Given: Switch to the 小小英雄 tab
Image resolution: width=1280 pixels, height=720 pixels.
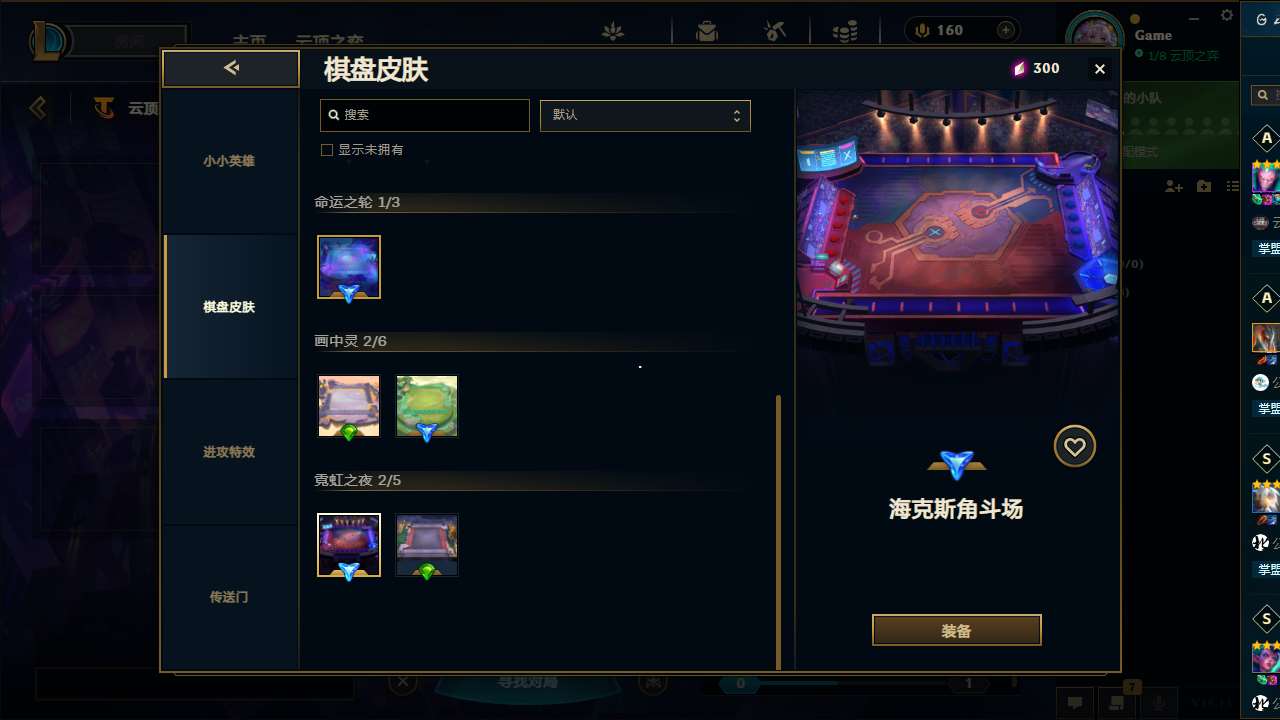Looking at the screenshot, I should [229, 161].
